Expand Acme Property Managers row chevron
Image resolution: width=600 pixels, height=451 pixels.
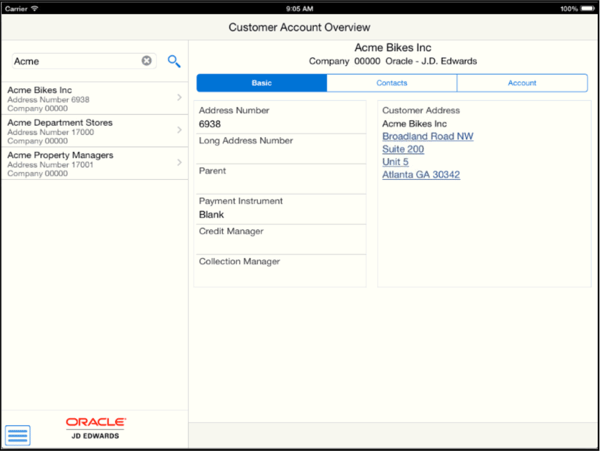[179, 163]
